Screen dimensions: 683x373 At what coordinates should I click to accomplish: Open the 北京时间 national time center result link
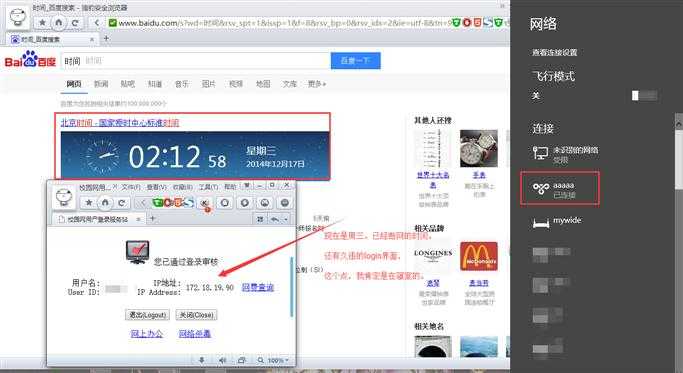120,123
